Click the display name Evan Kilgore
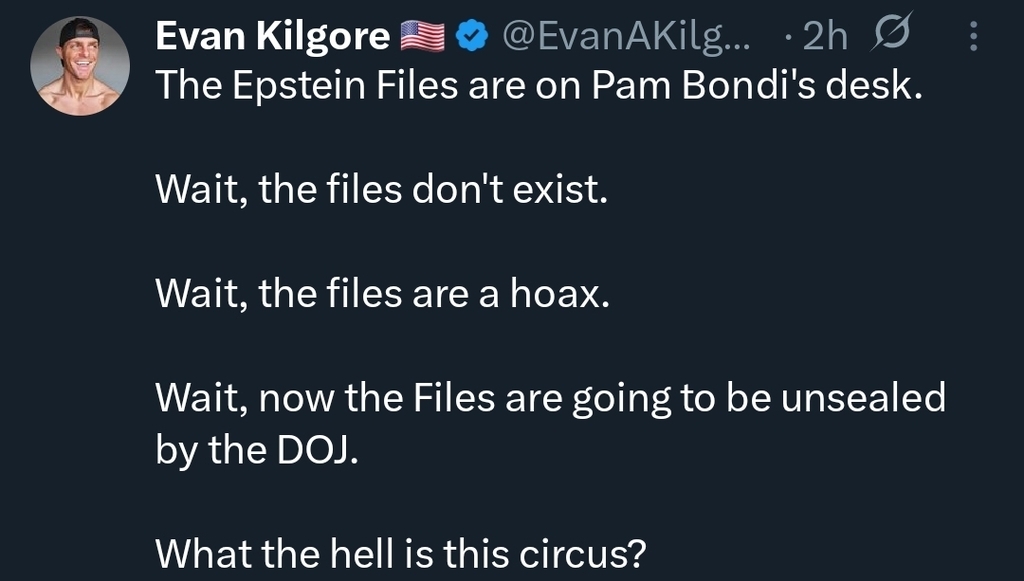1024x581 pixels. click(x=272, y=37)
